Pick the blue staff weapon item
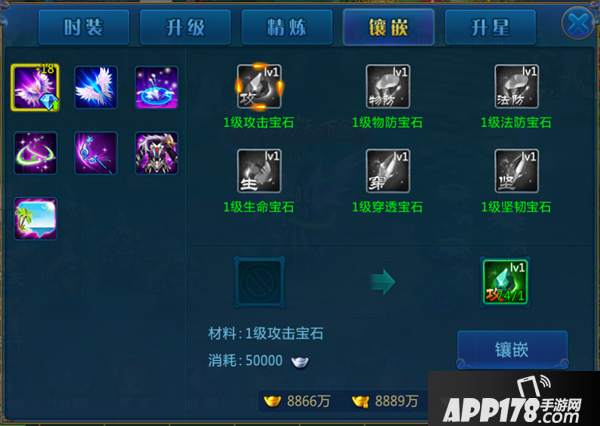 click(x=96, y=153)
